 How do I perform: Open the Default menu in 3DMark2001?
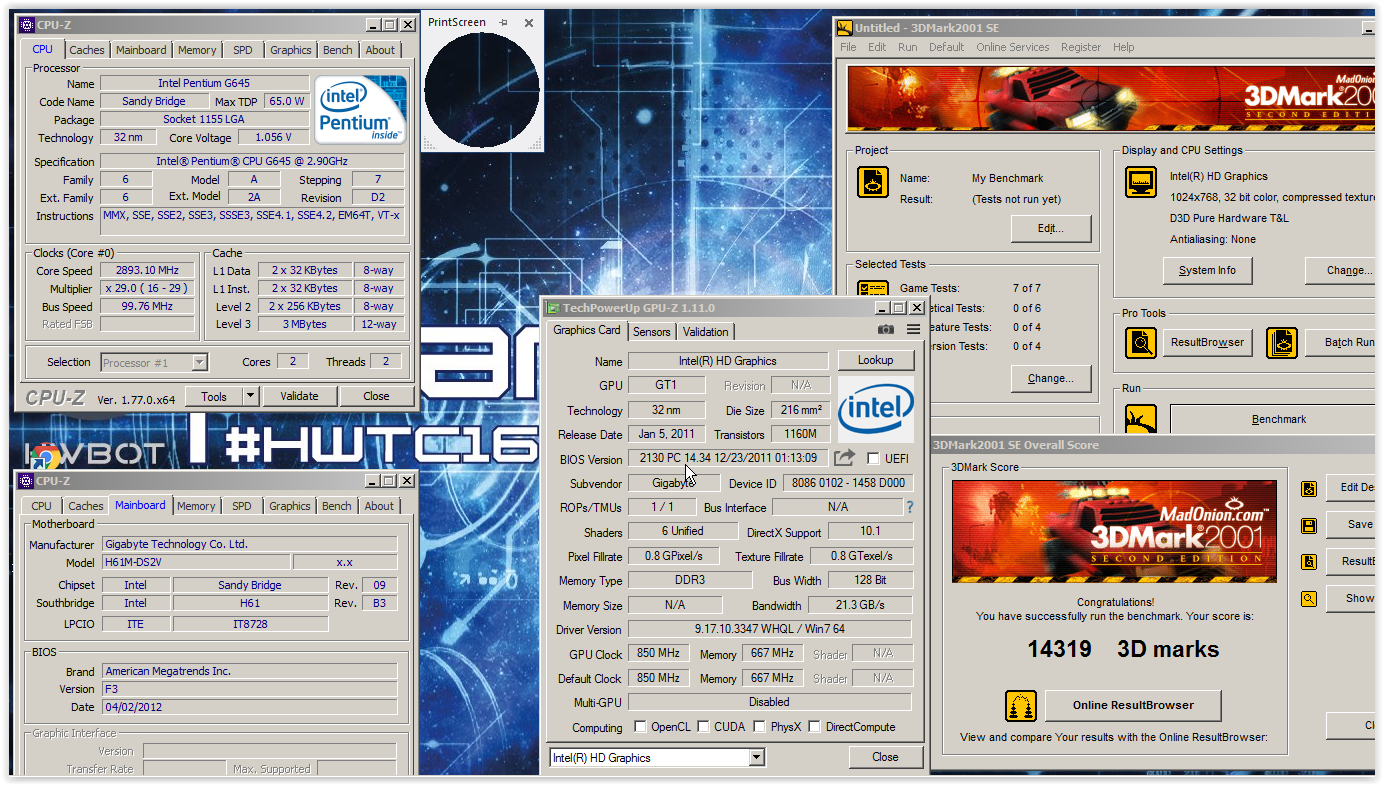[946, 47]
